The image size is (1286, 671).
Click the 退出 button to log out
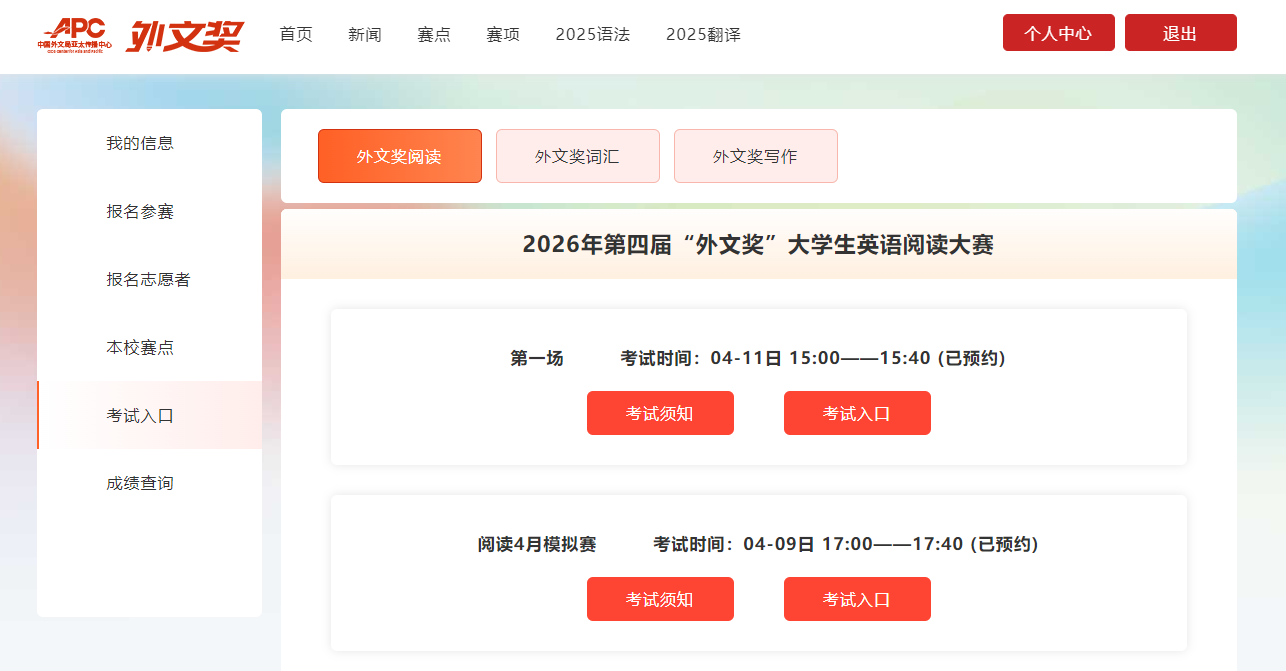click(1180, 33)
